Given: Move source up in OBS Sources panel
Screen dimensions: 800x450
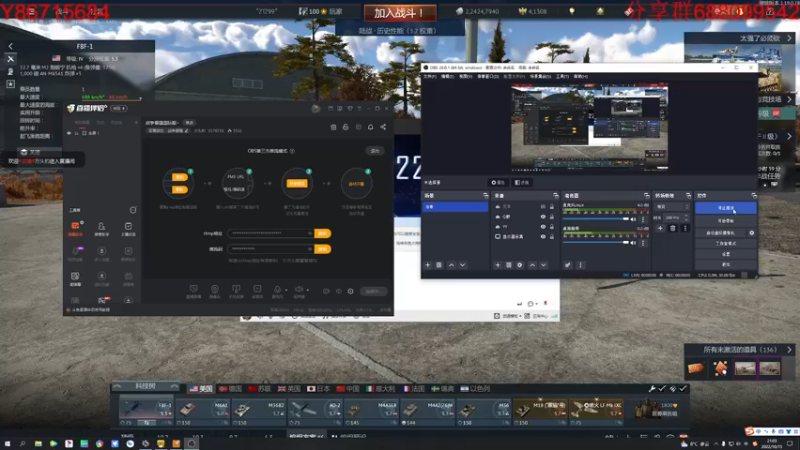Looking at the screenshot, I should pyautogui.click(x=532, y=265).
